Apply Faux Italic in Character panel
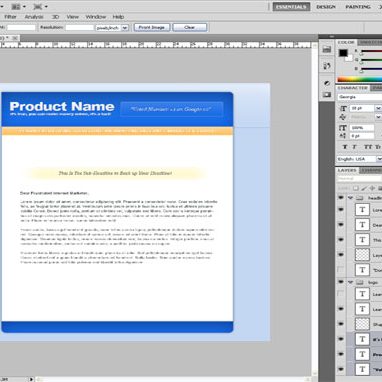Viewport: 382px width, 382px height. pyautogui.click(x=354, y=147)
